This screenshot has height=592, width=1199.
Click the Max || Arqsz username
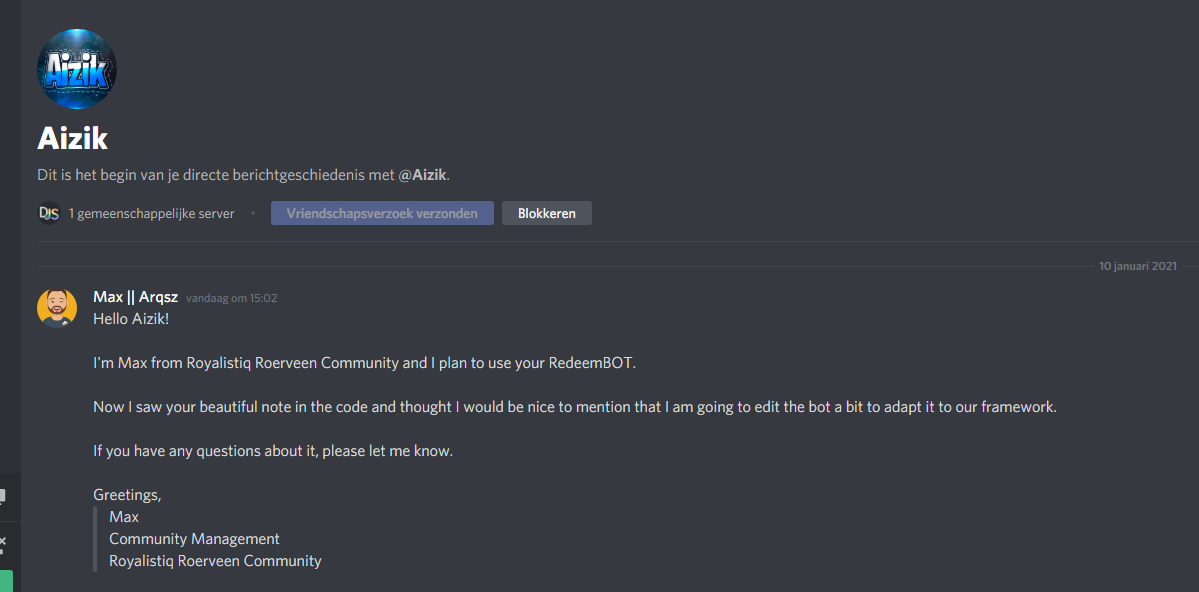(x=135, y=297)
